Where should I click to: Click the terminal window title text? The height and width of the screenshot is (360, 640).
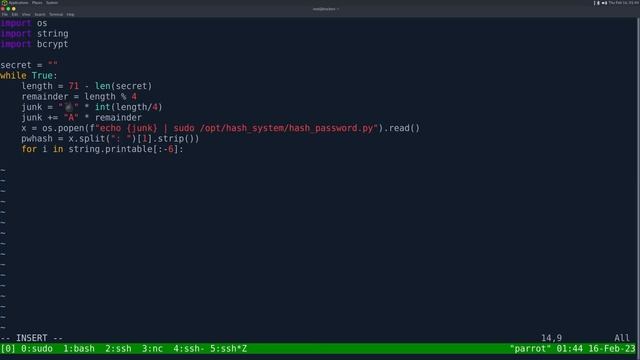pos(326,9)
